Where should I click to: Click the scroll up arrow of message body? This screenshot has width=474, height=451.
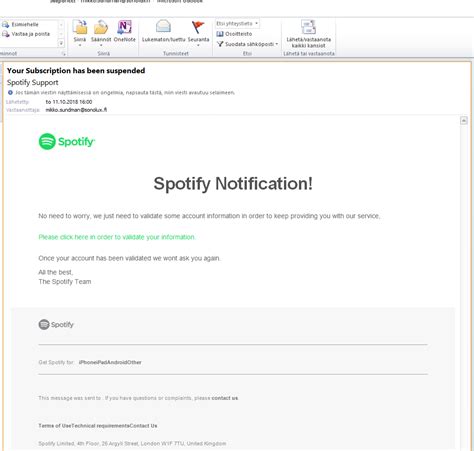click(x=464, y=120)
